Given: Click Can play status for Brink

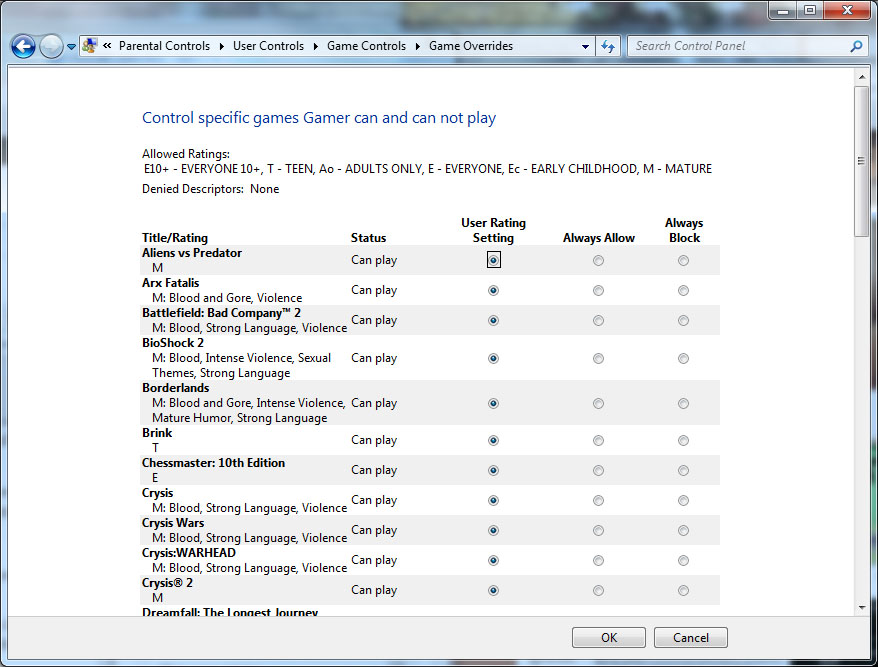Looking at the screenshot, I should 373,441.
